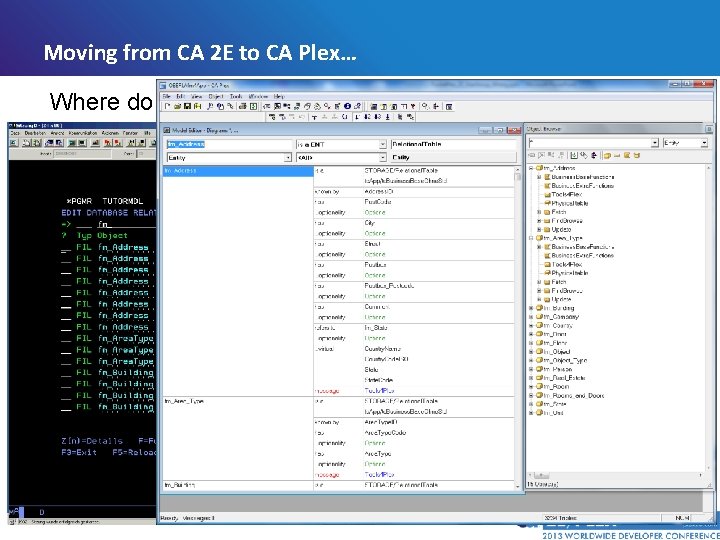Click the Model Editor vertical scrollbar
Image resolution: width=720 pixels, height=540 pixels.
(518, 328)
